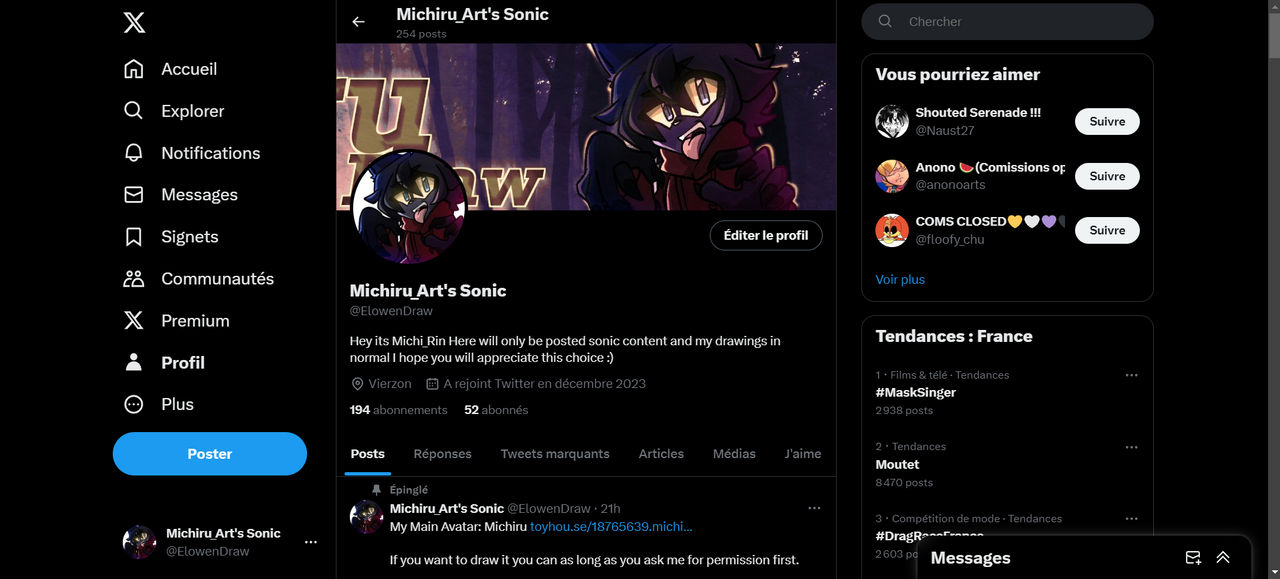Open the pinned tweet's more options menu
1280x579 pixels.
coord(814,508)
